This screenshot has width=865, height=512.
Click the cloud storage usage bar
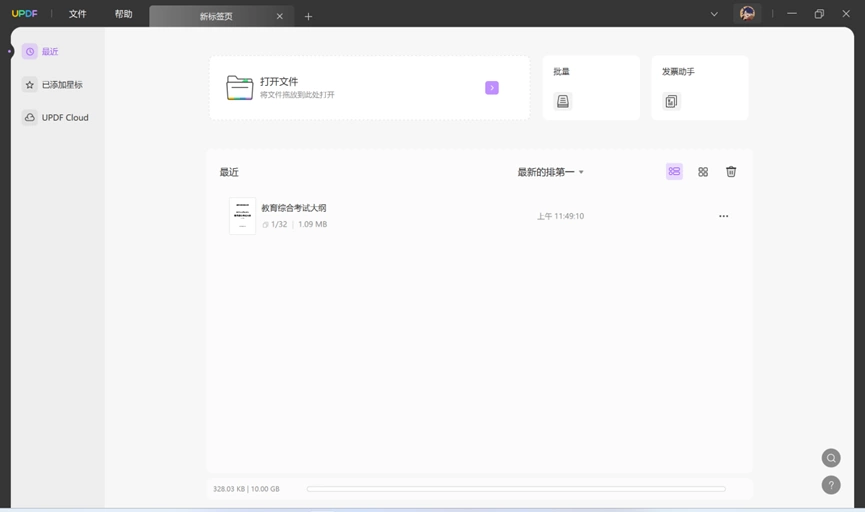516,489
